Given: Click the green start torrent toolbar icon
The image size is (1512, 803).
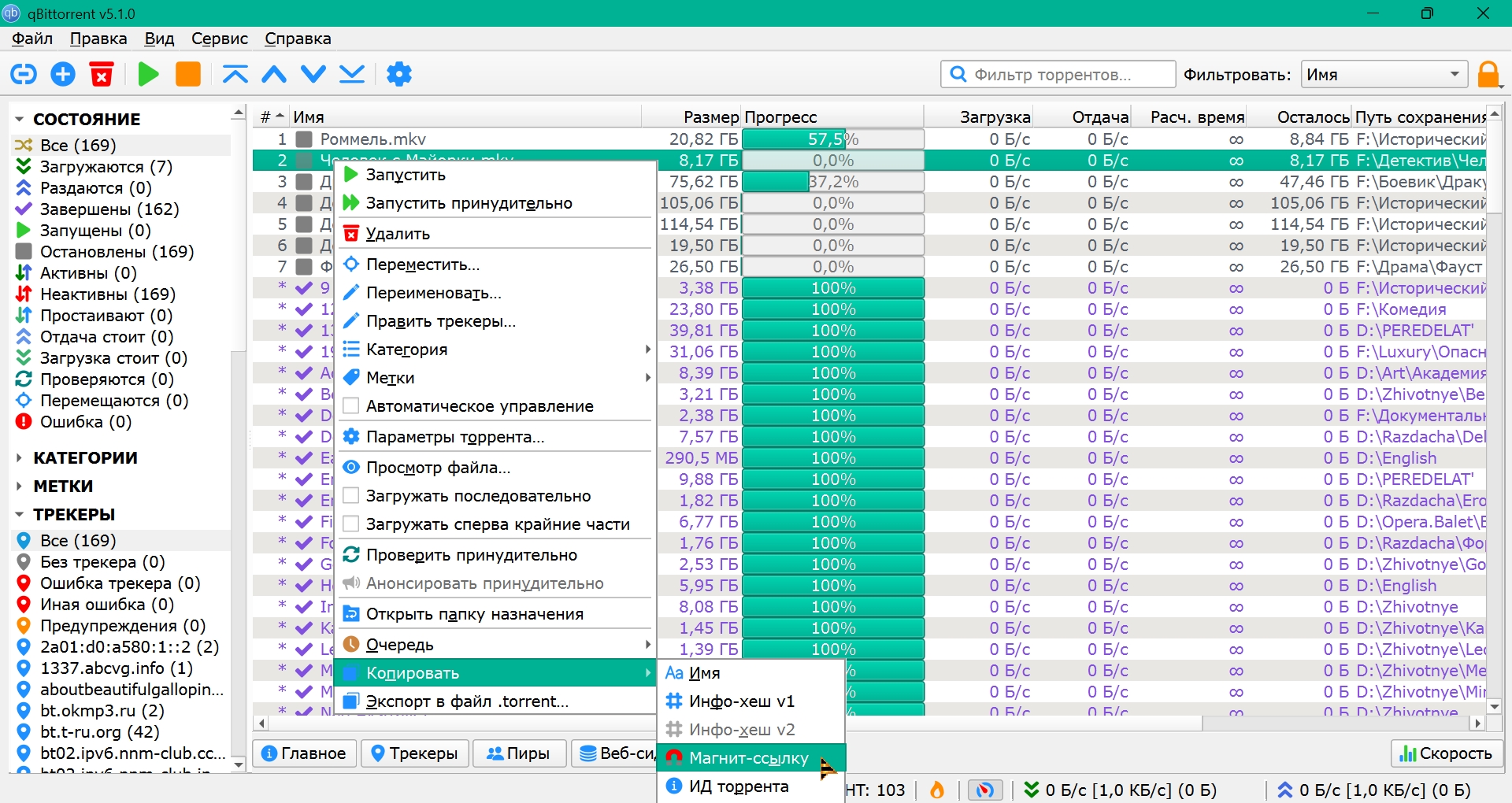Looking at the screenshot, I should pos(148,74).
